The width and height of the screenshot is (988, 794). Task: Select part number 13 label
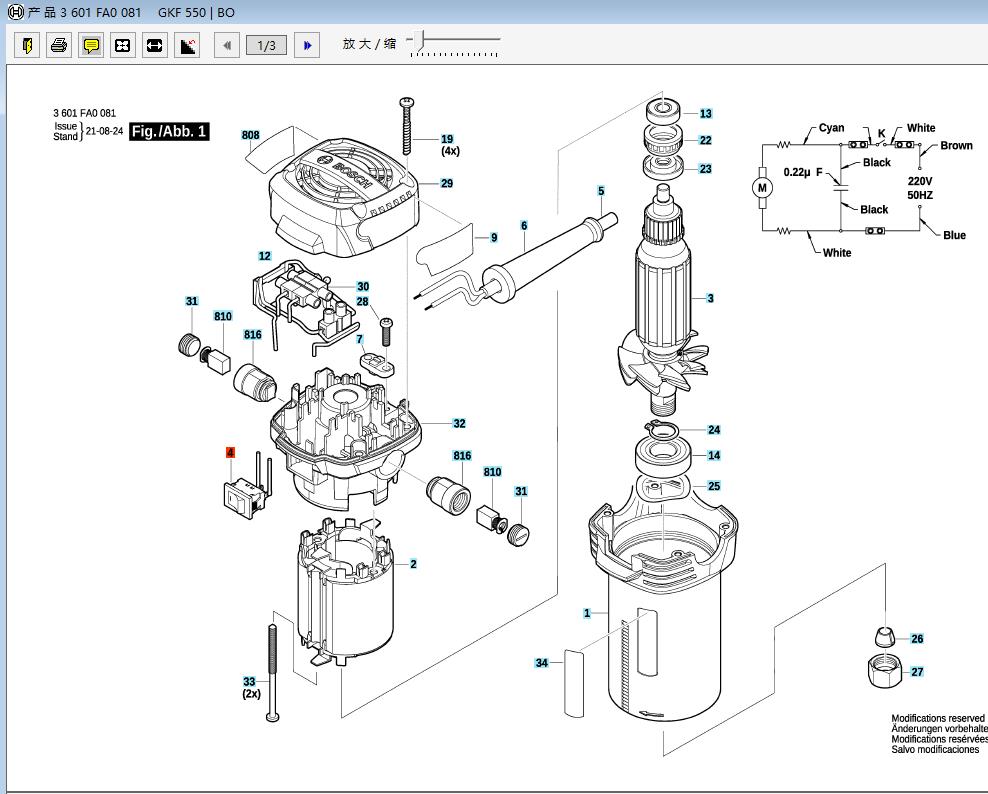click(x=705, y=113)
